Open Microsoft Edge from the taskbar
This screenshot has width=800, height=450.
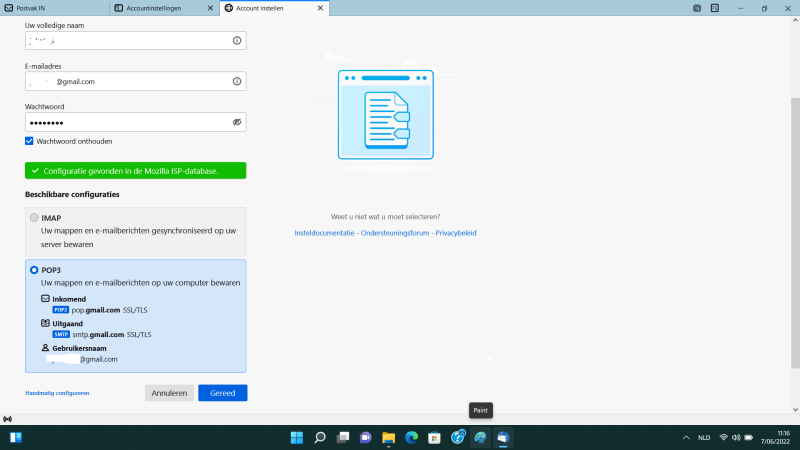(x=411, y=437)
